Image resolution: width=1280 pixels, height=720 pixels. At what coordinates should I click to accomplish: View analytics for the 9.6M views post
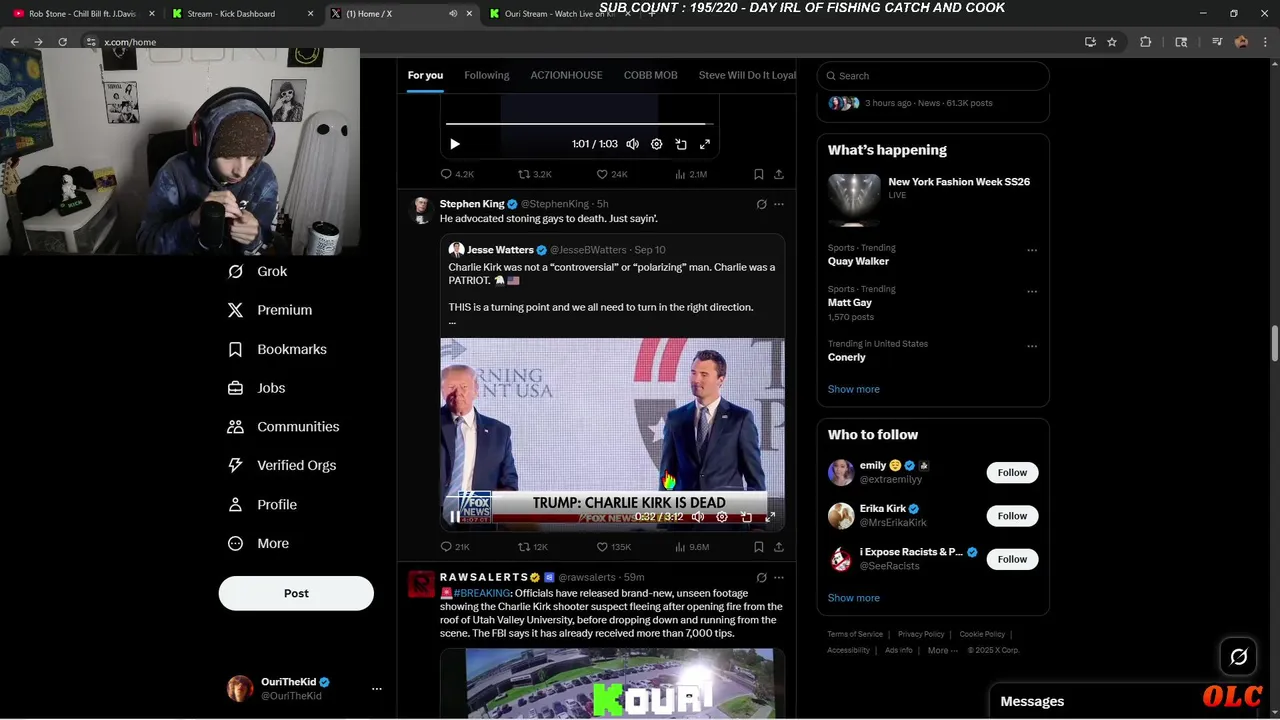[x=692, y=547]
